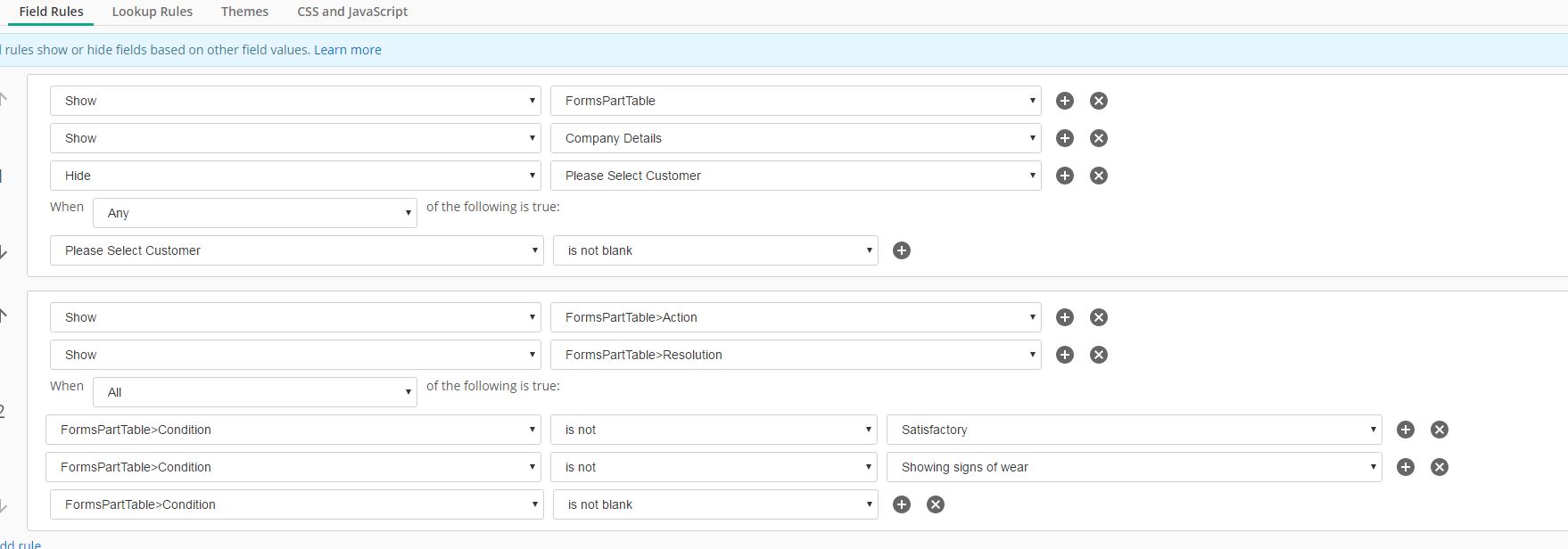Open the Company Details field dropdown
The width and height of the screenshot is (1568, 549).
[796, 138]
